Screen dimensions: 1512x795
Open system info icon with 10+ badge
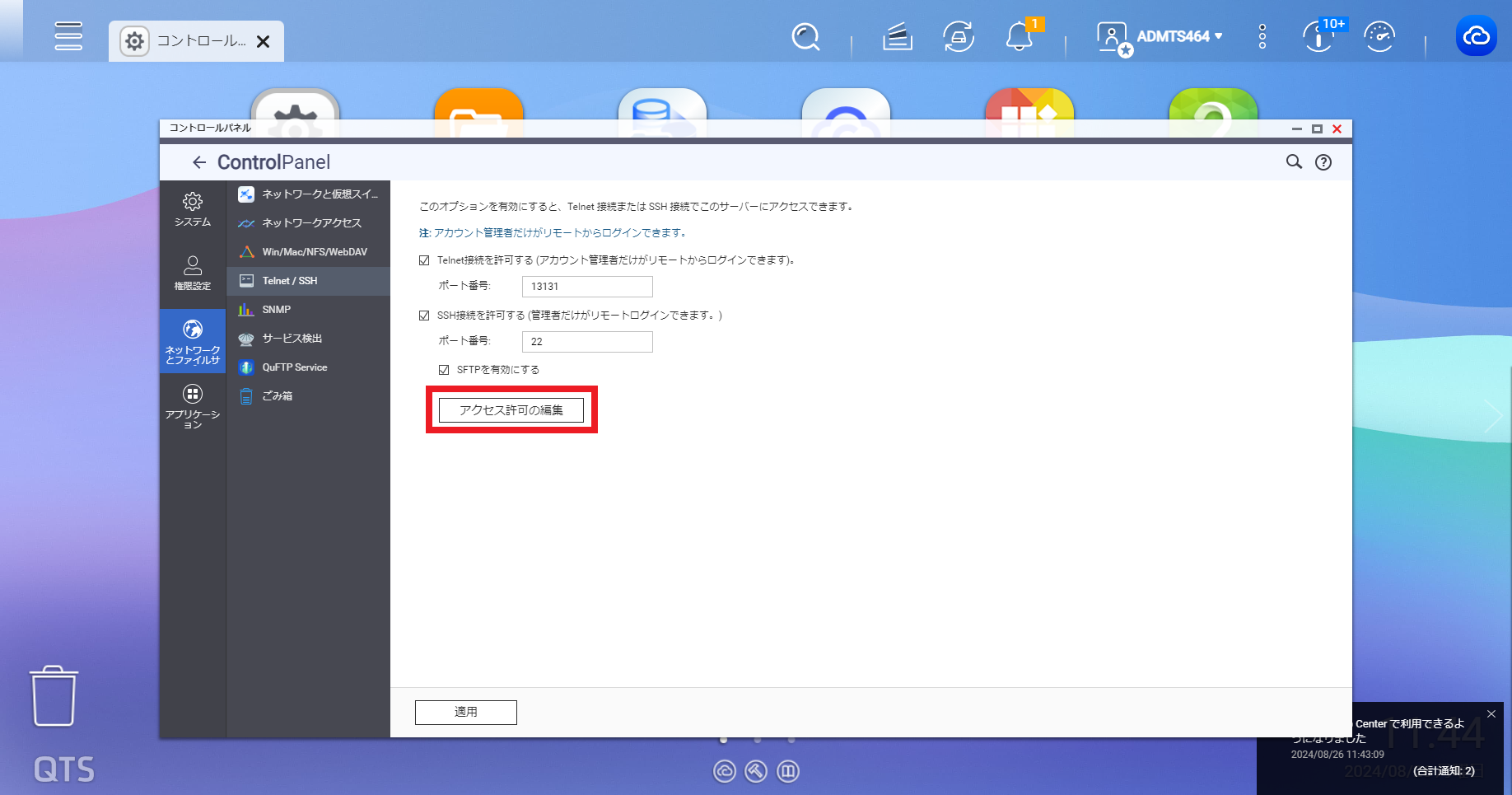point(1318,36)
